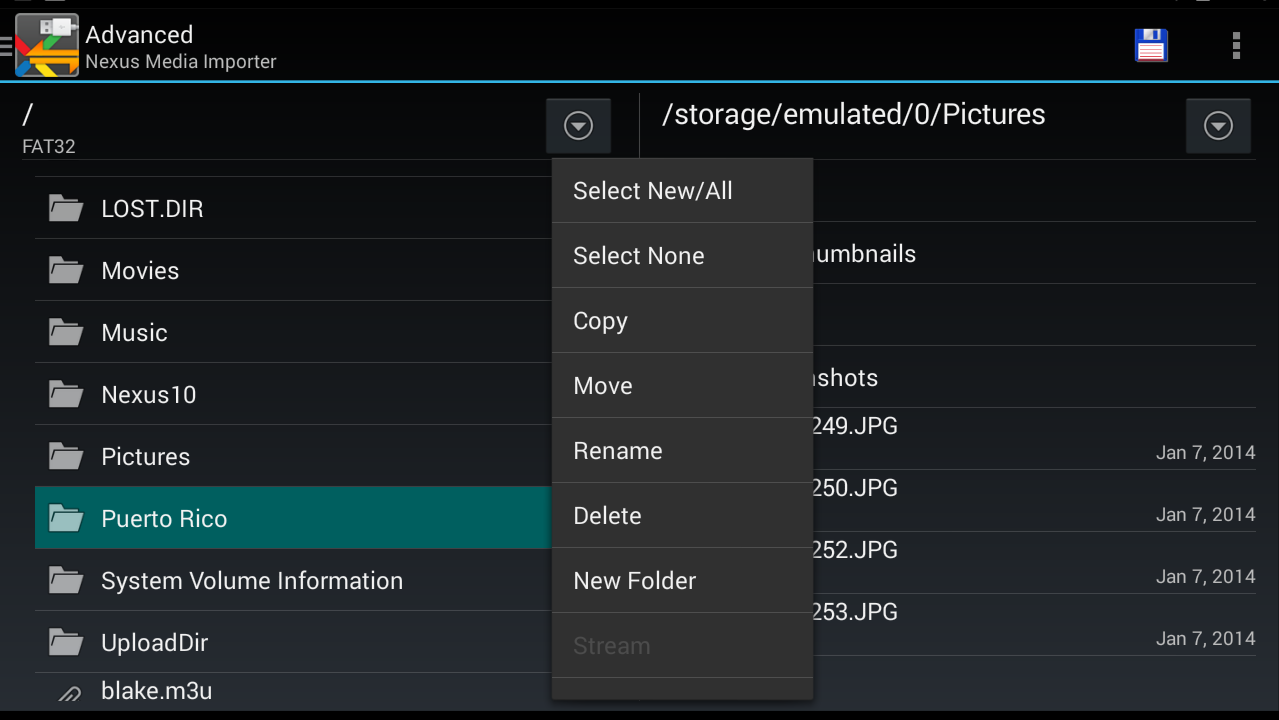Open the right panel dropdown arrow

pyautogui.click(x=1218, y=125)
